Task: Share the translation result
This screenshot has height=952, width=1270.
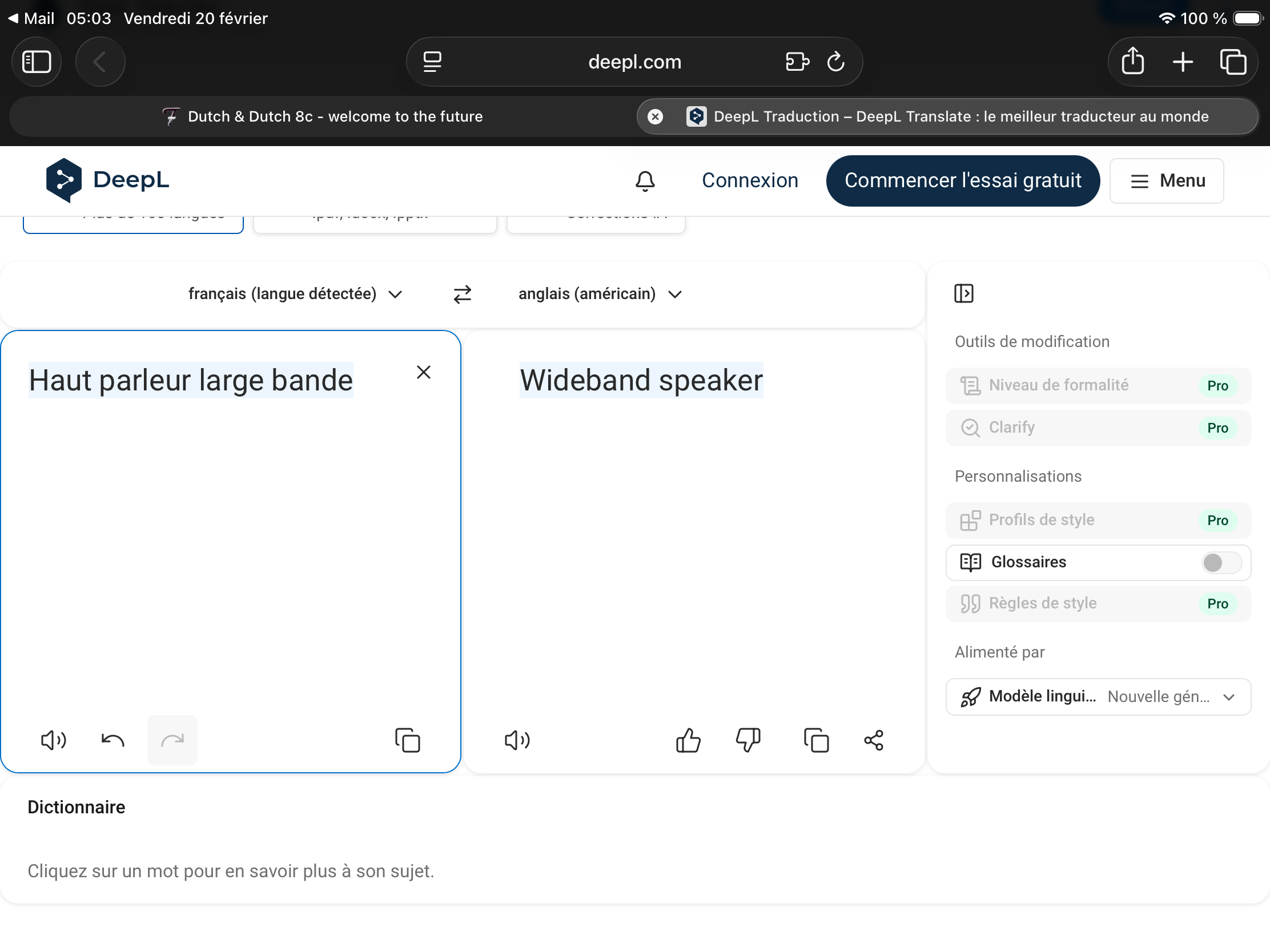Action: click(873, 740)
